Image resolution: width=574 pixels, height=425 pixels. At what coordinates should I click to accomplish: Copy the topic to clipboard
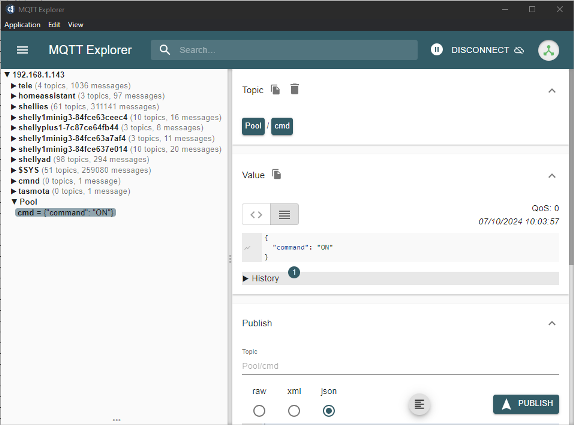click(275, 89)
